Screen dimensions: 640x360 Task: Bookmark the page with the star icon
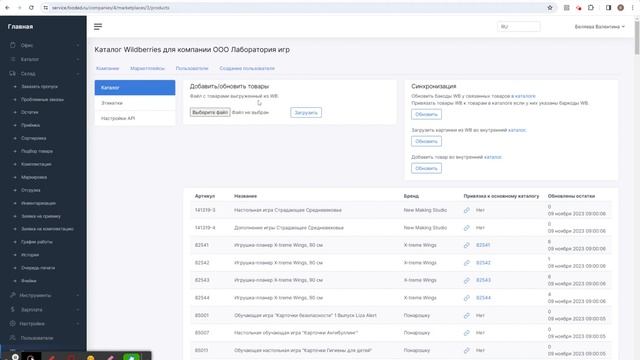pos(550,8)
